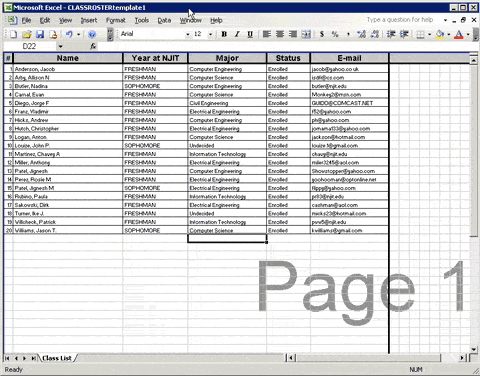Click the Undo arrow icon
Image resolution: width=480 pixels, height=376 pixels.
[69, 34]
